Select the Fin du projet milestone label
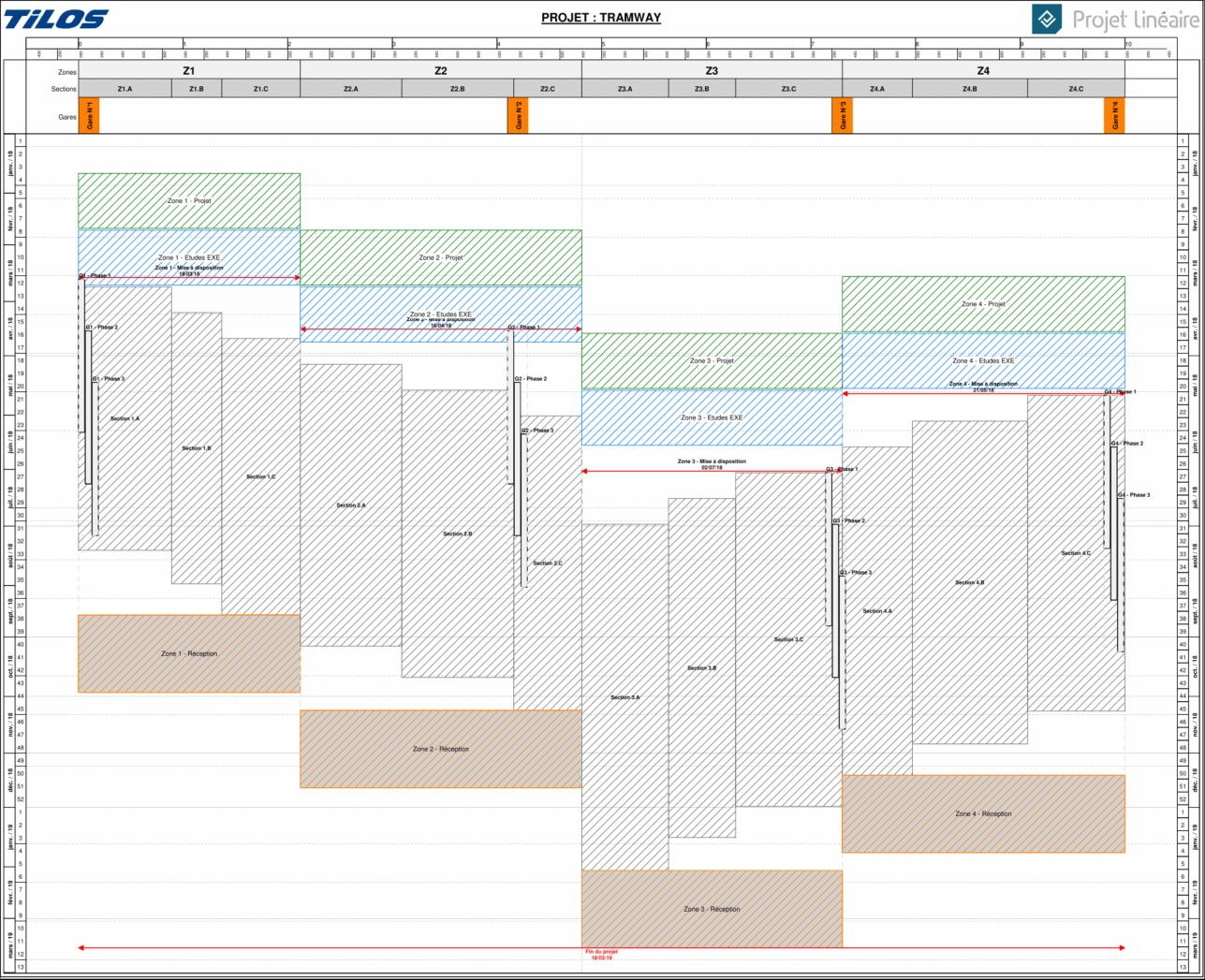 coord(601,955)
